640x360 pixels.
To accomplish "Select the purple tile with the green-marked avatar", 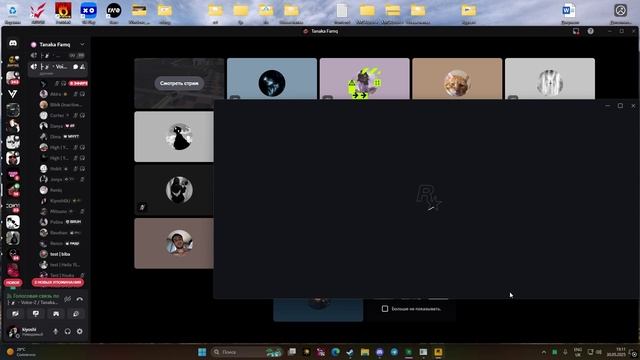I will pos(364,79).
